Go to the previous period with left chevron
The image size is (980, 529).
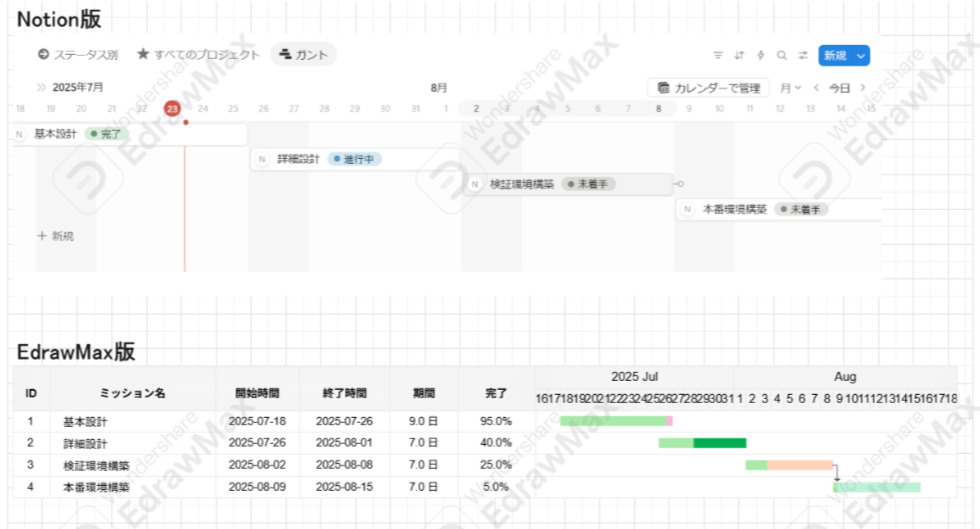(x=816, y=88)
